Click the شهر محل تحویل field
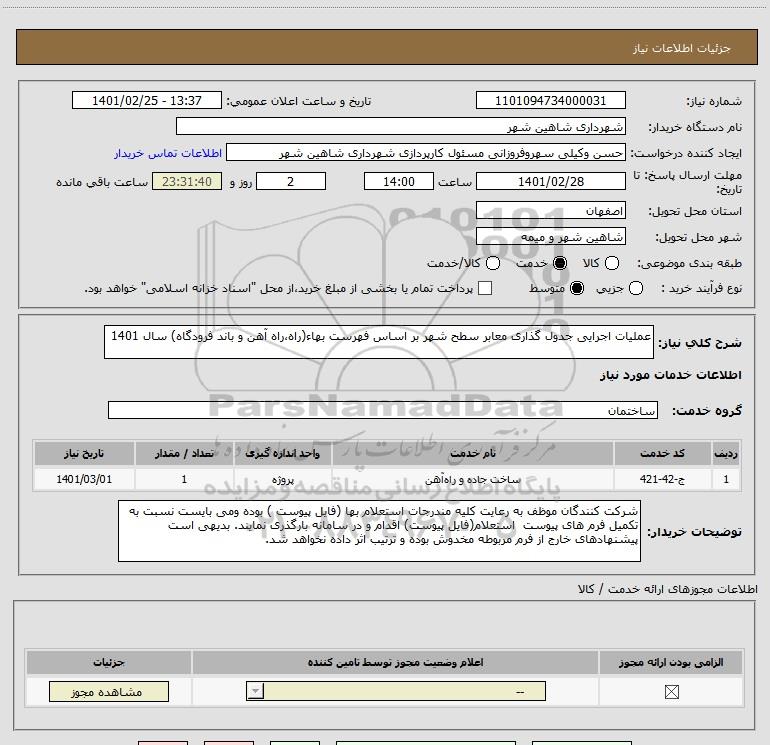770x745 pixels. pos(550,237)
